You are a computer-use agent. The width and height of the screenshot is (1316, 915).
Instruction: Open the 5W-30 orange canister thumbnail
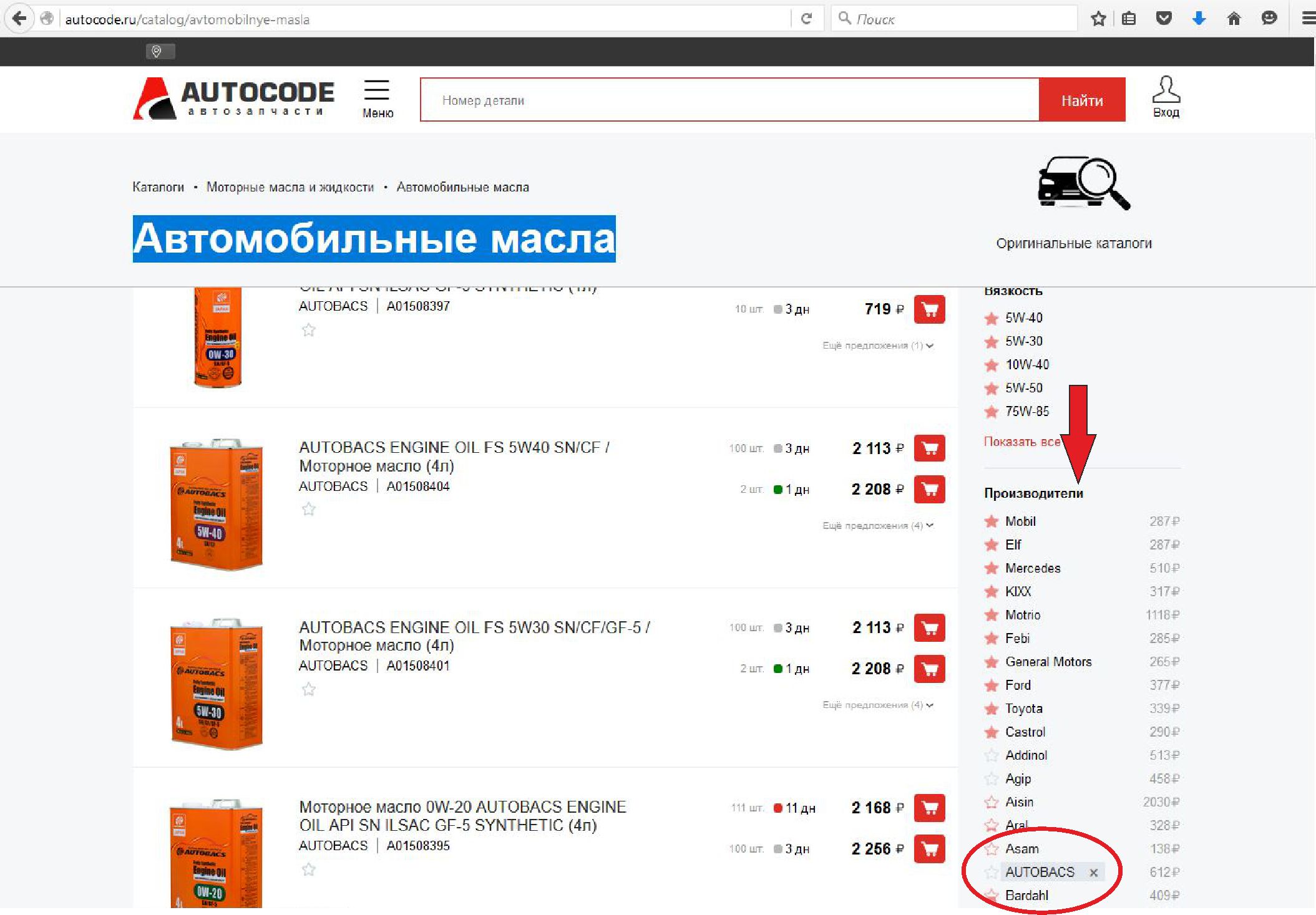[x=216, y=684]
